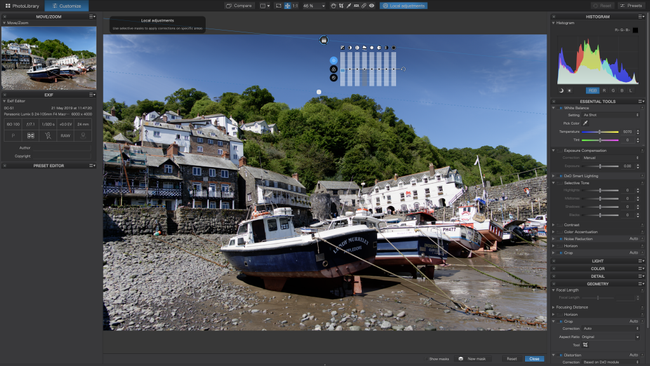Viewport: 650px width, 366px height.
Task: Collapse the Exif Editor section
Action: (4, 101)
